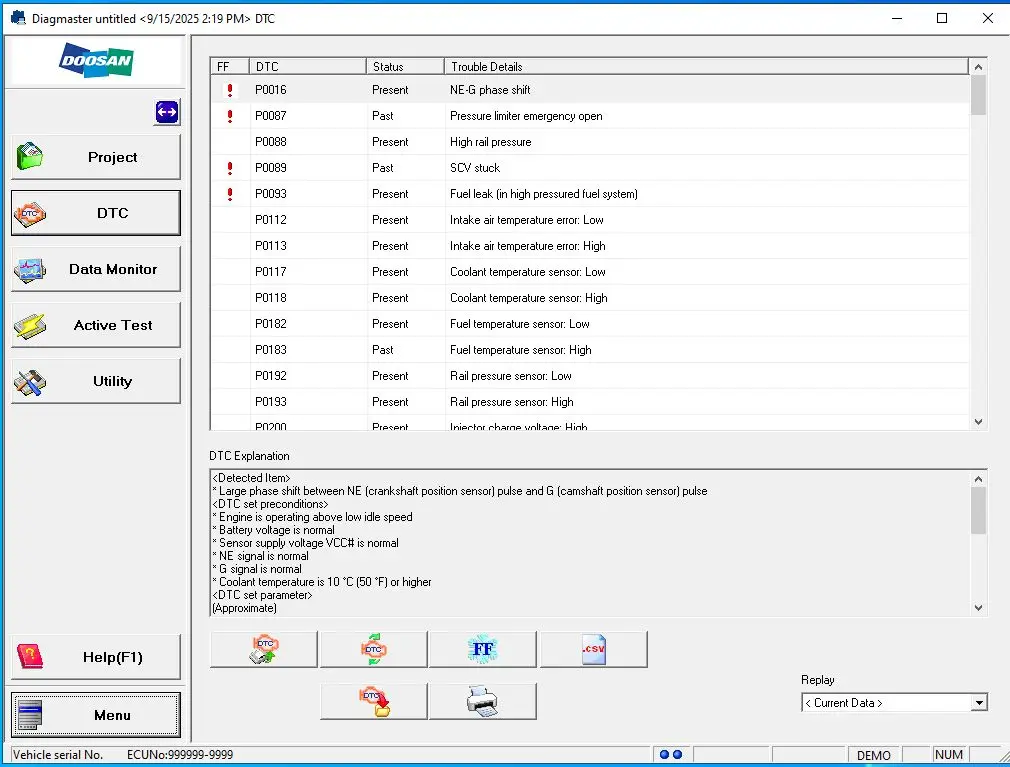The height and width of the screenshot is (767, 1010).
Task: Export DTC list with CSV icon
Action: point(593,649)
